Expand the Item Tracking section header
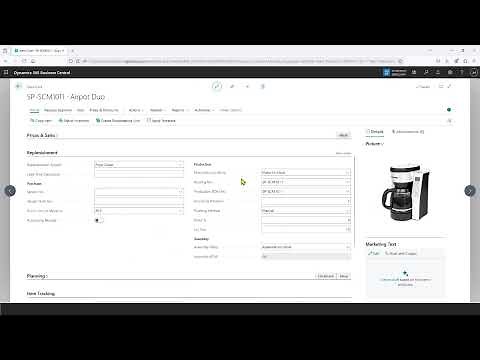Image resolution: width=480 pixels, height=360 pixels. 41,294
